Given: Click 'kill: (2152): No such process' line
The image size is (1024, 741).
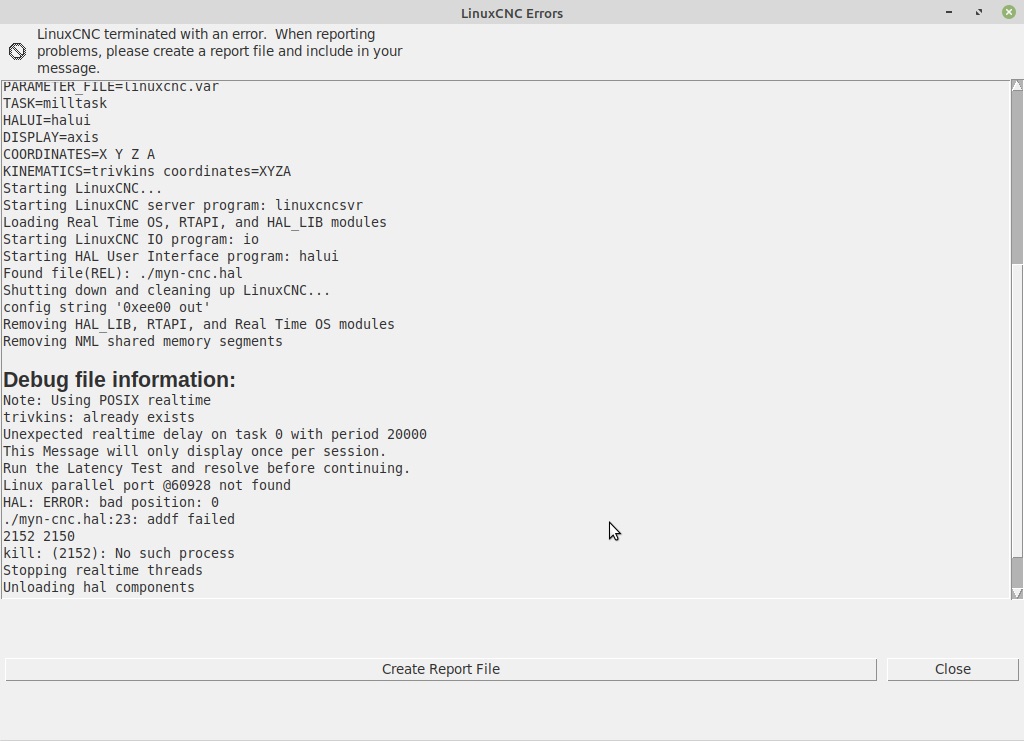Looking at the screenshot, I should pos(119,553).
